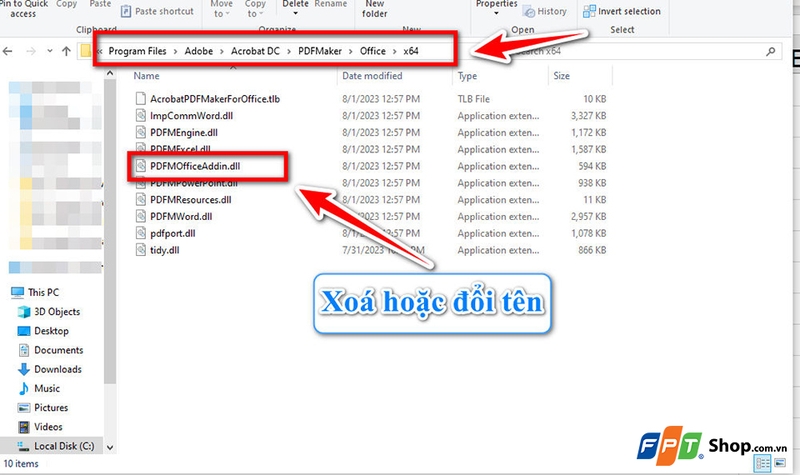Image resolution: width=800 pixels, height=475 pixels.
Task: Select Adobe in the address path
Action: click(x=198, y=51)
